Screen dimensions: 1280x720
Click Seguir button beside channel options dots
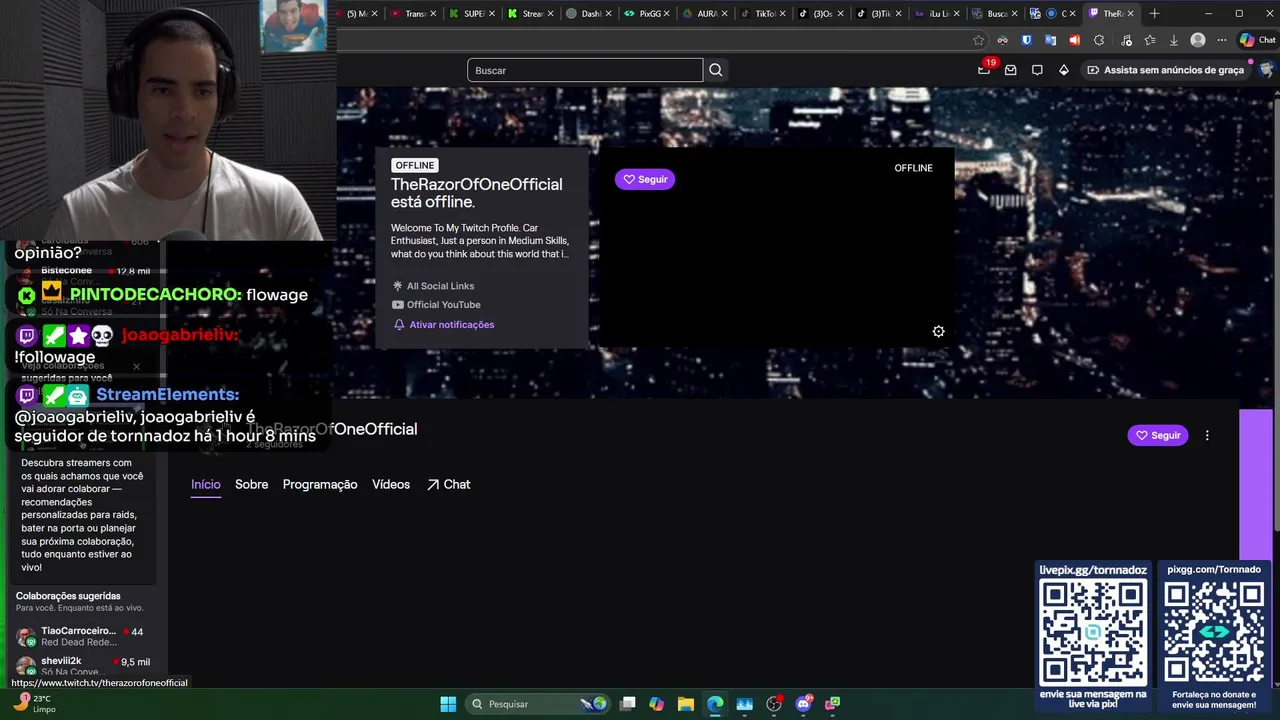(x=1158, y=435)
